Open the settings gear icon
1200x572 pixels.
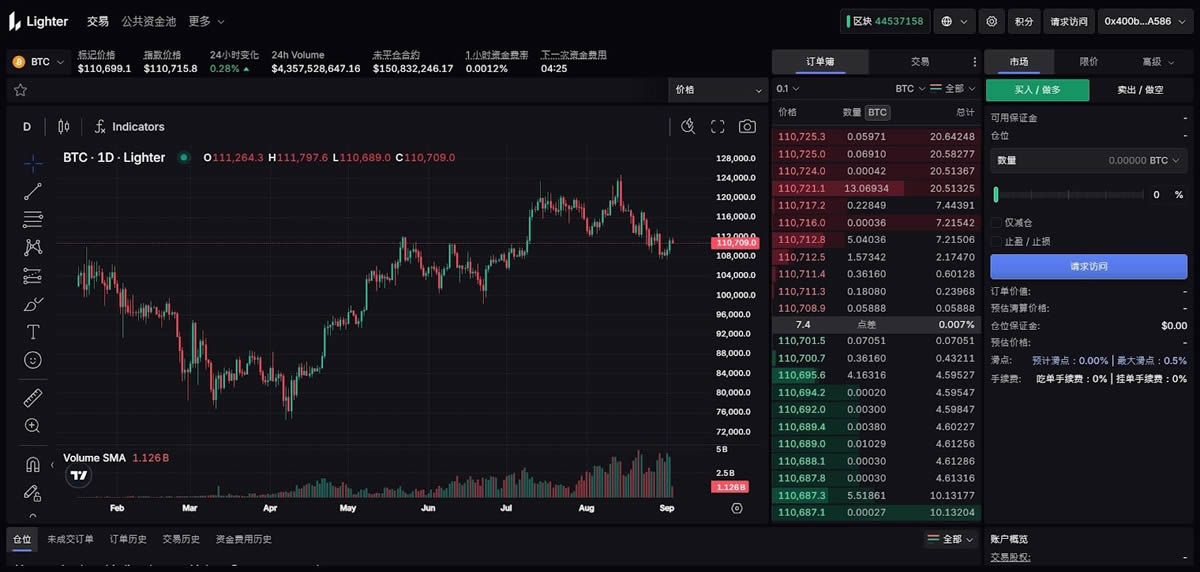coord(991,21)
